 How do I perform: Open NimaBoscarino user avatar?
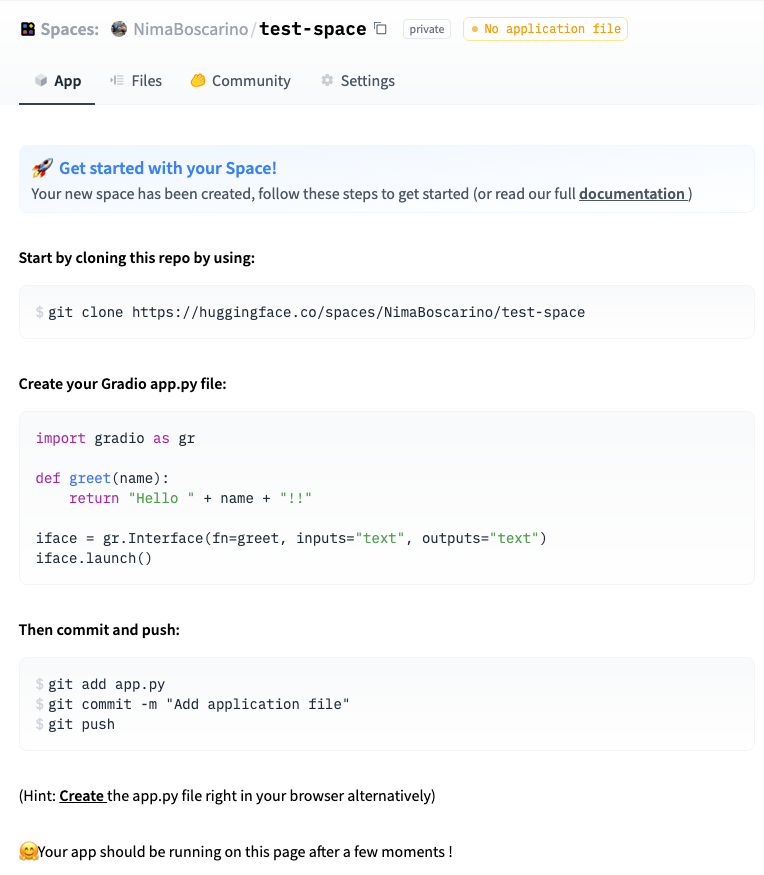tap(119, 29)
